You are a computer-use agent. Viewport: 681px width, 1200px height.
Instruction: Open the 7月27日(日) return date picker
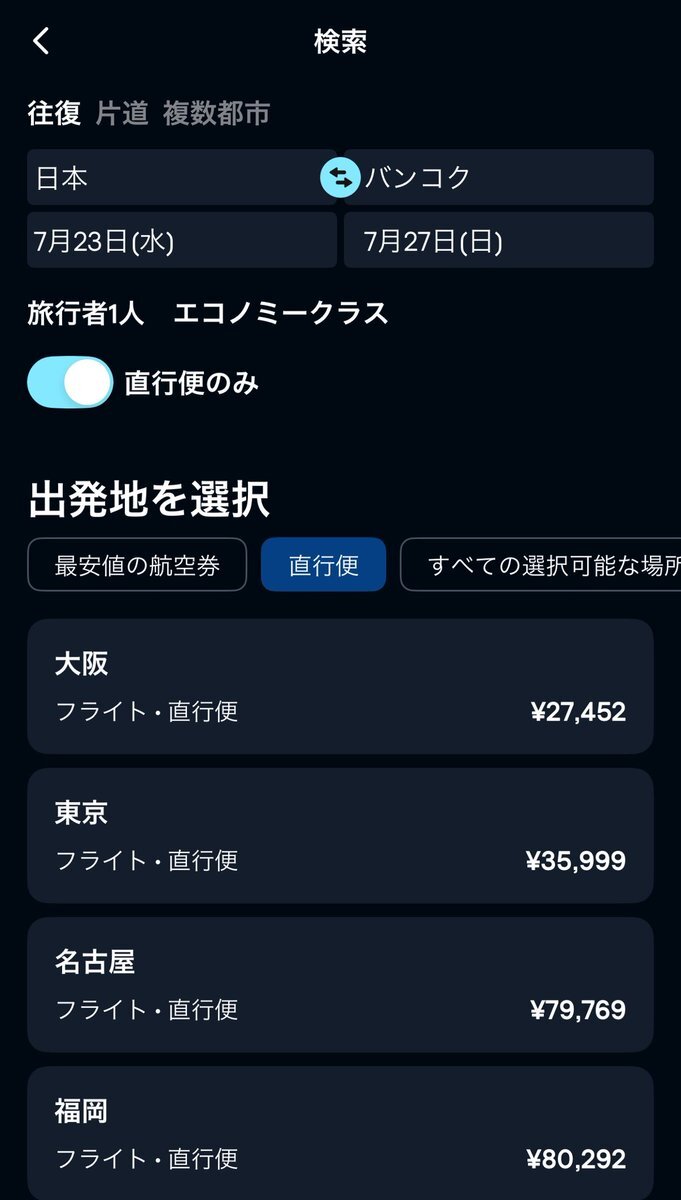[x=499, y=240]
